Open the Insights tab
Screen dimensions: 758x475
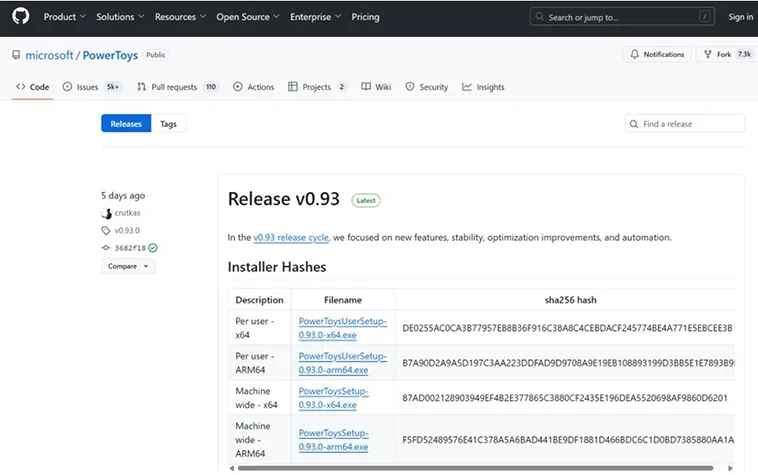(484, 87)
